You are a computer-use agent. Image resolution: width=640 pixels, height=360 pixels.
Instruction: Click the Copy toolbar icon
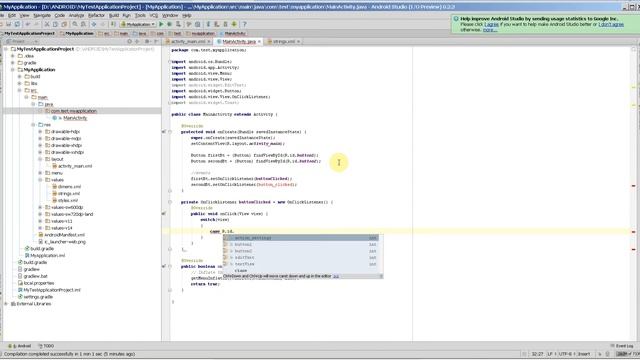point(55,24)
